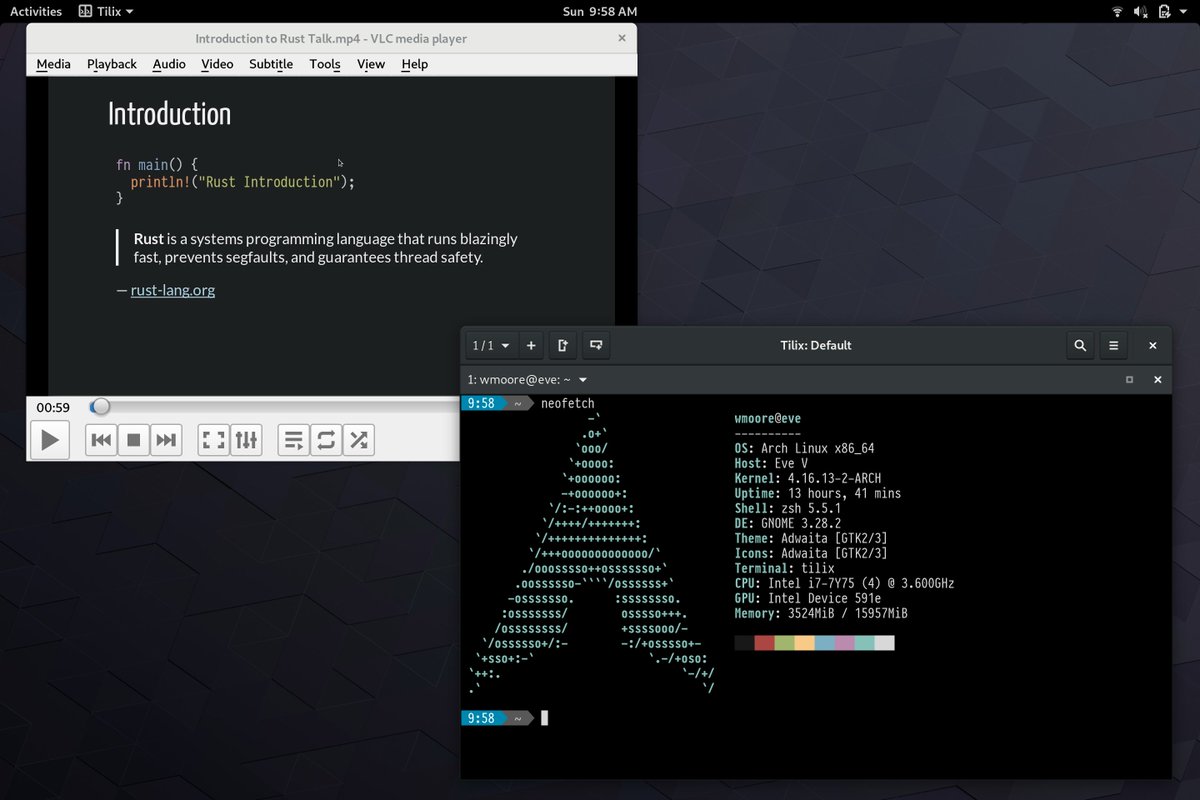Open the Tilix app menu in top bar
1200x800 pixels.
click(107, 12)
